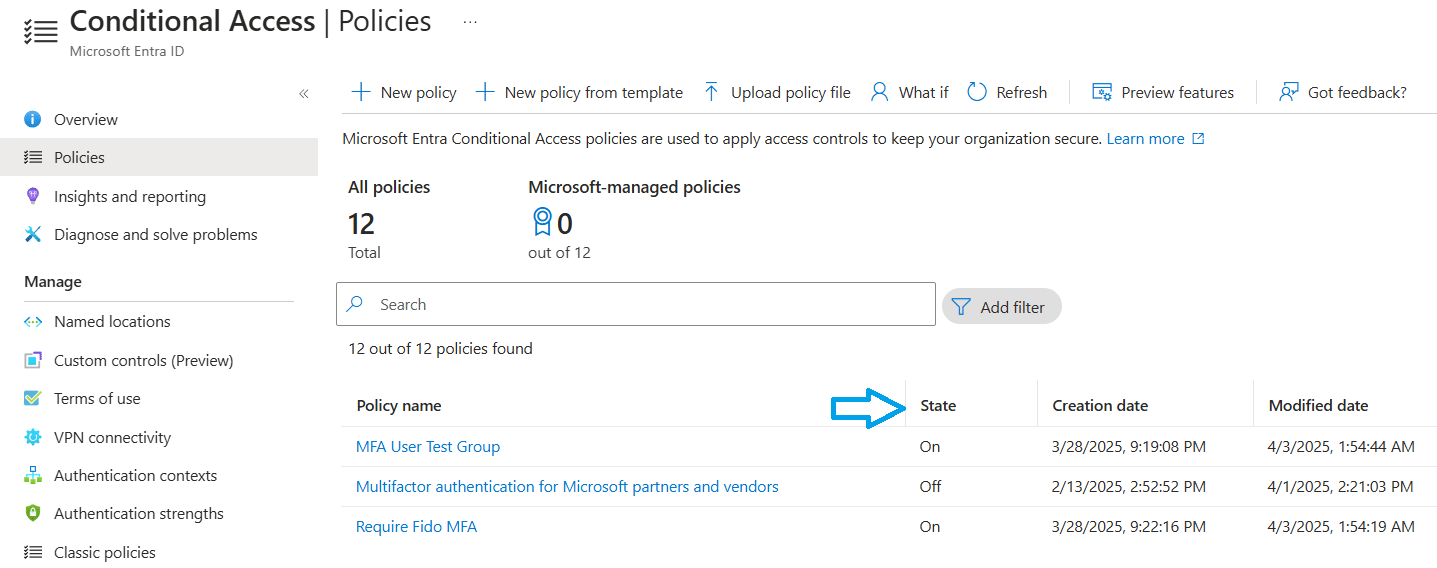Click the magnifier icon in Search box

click(355, 304)
